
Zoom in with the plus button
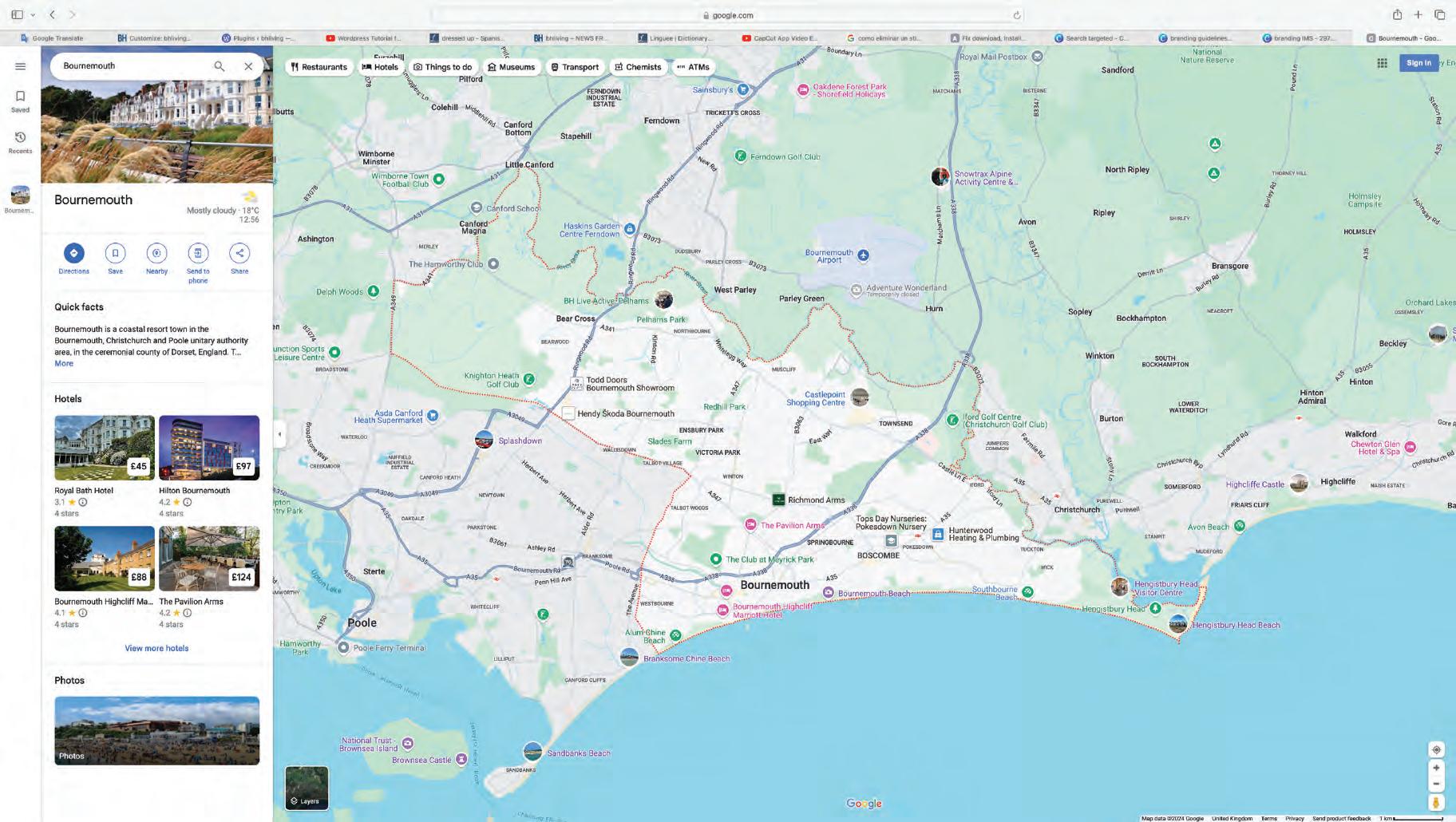pos(1436,768)
